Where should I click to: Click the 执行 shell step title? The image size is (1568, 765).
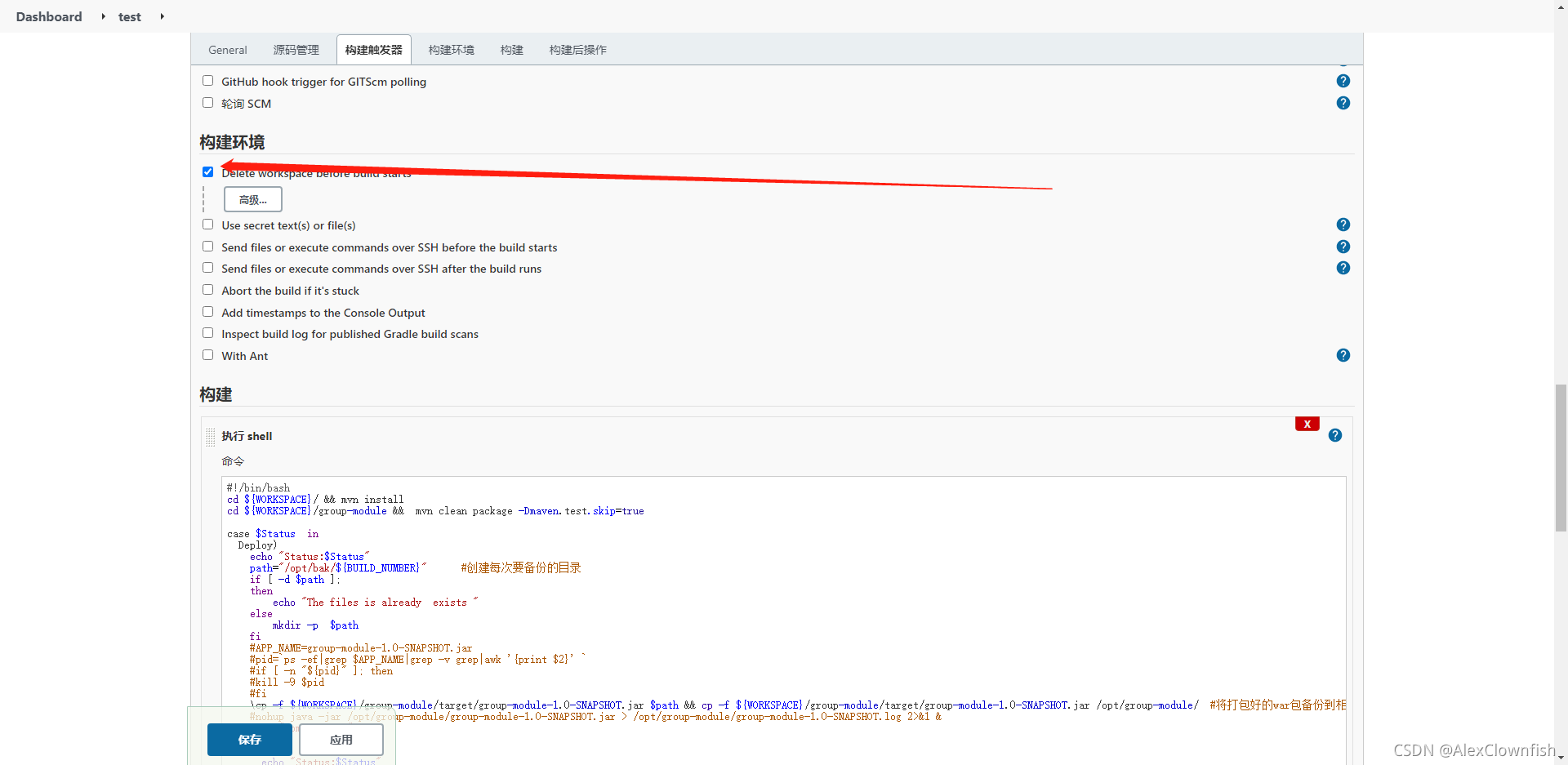247,436
